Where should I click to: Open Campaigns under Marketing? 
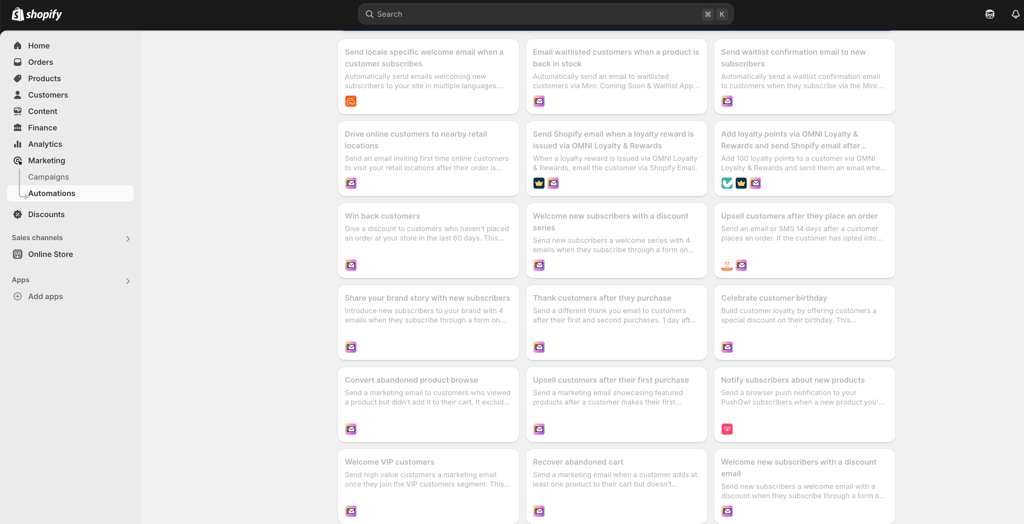point(48,177)
